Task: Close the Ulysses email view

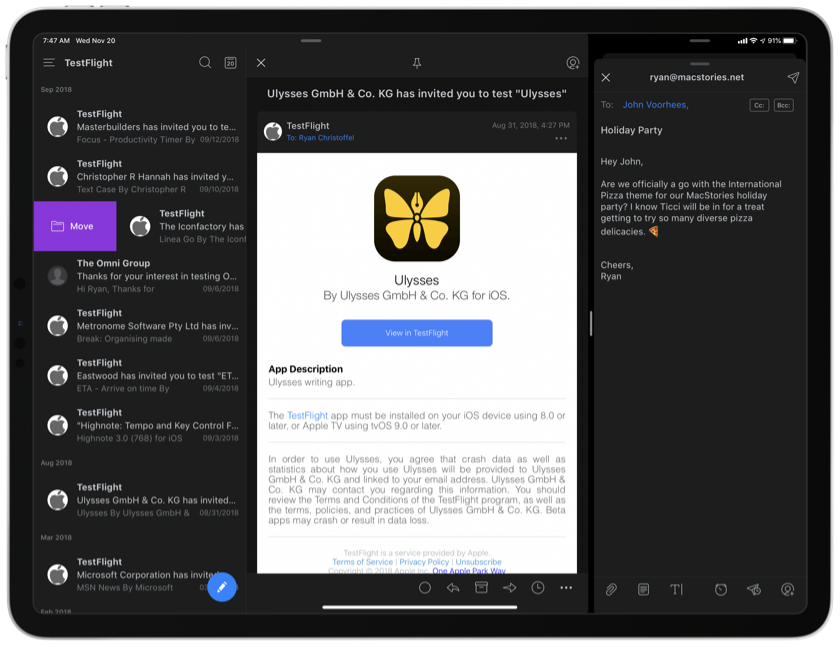Action: pyautogui.click(x=261, y=63)
